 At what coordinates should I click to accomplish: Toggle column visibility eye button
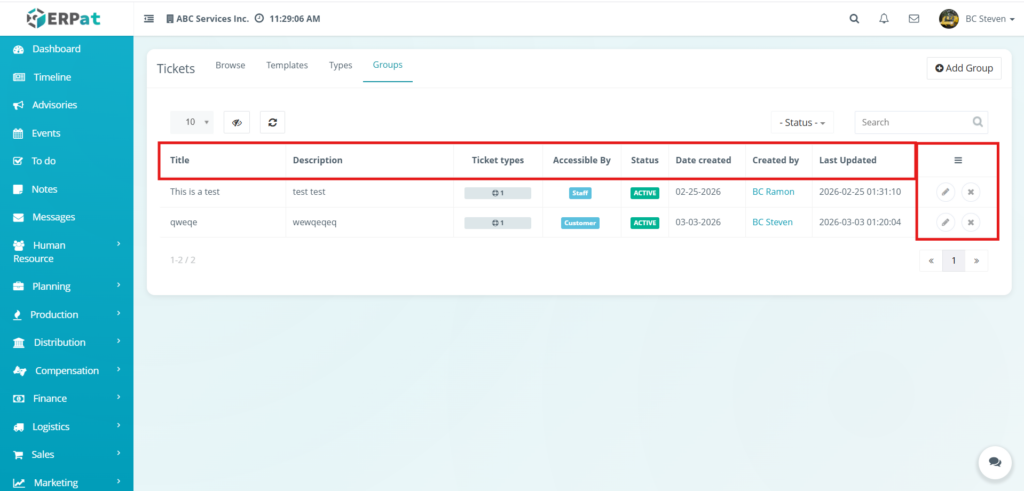pyautogui.click(x=237, y=122)
